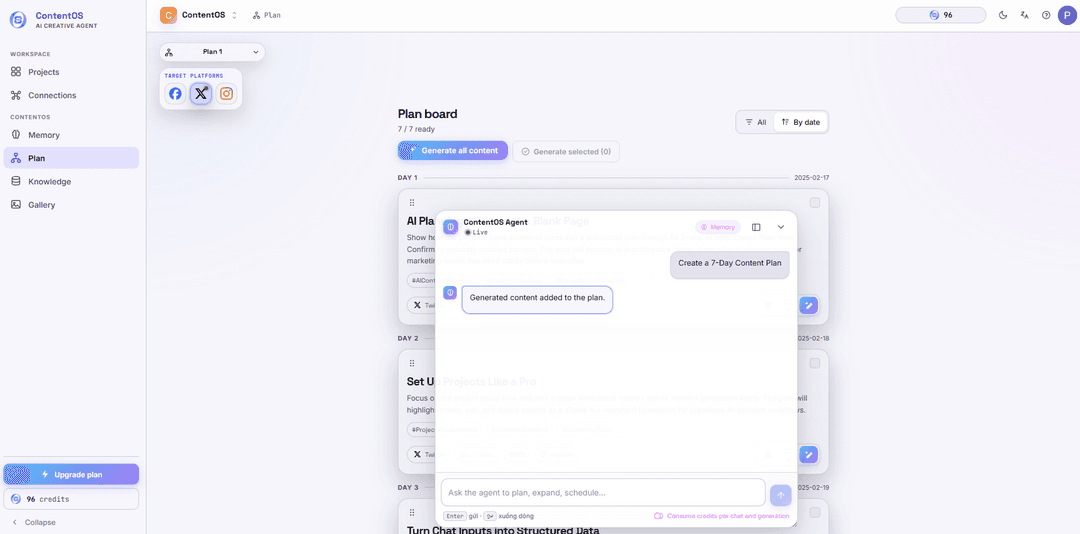Collapse the sidebar

coord(34,522)
